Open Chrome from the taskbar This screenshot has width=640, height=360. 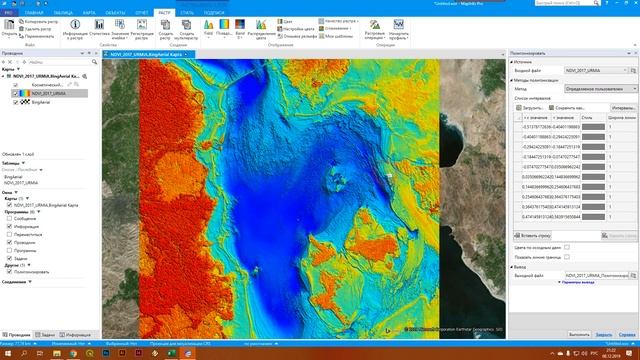tap(73, 353)
